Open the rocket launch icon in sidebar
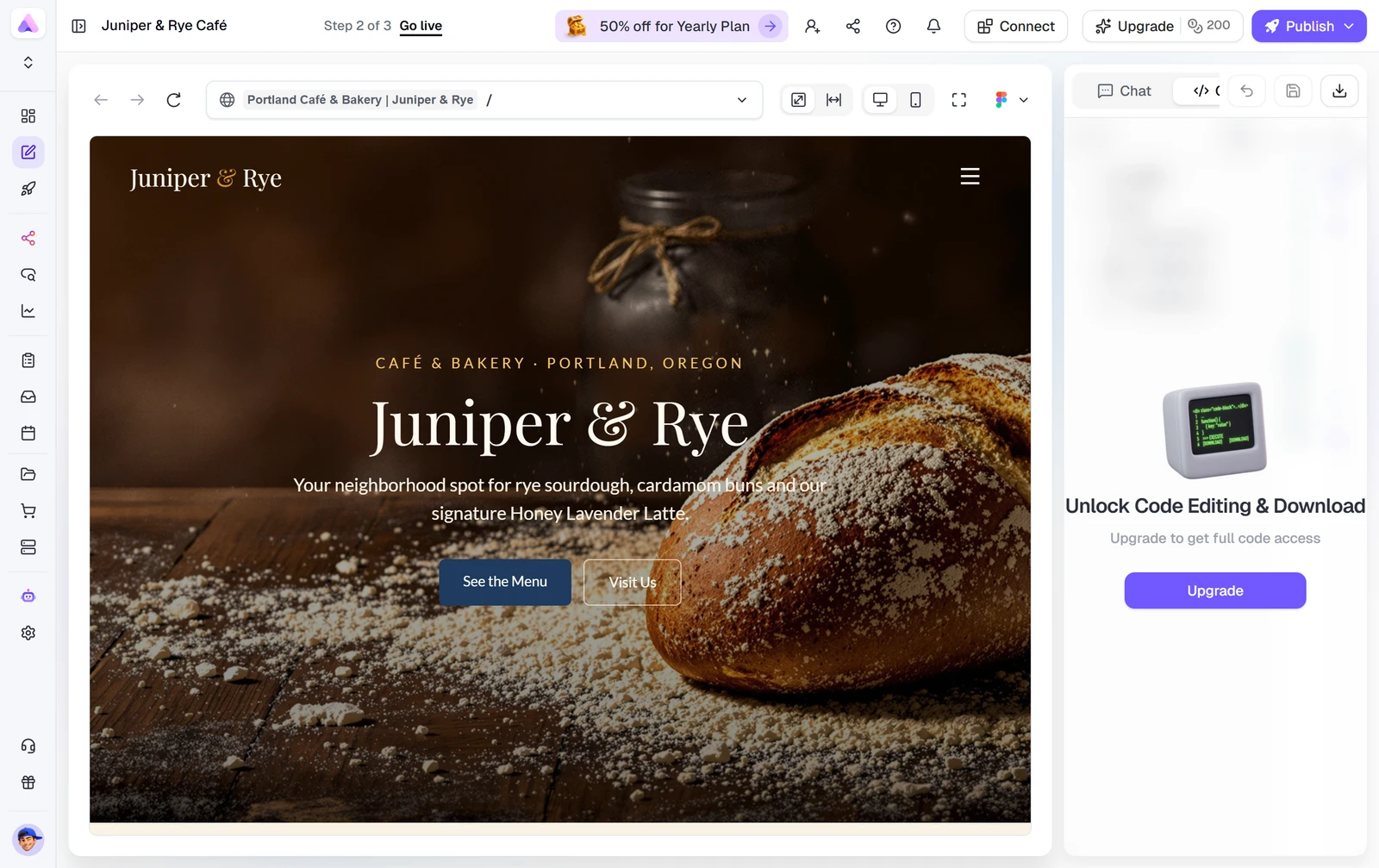This screenshot has height=868, width=1379. point(28,189)
